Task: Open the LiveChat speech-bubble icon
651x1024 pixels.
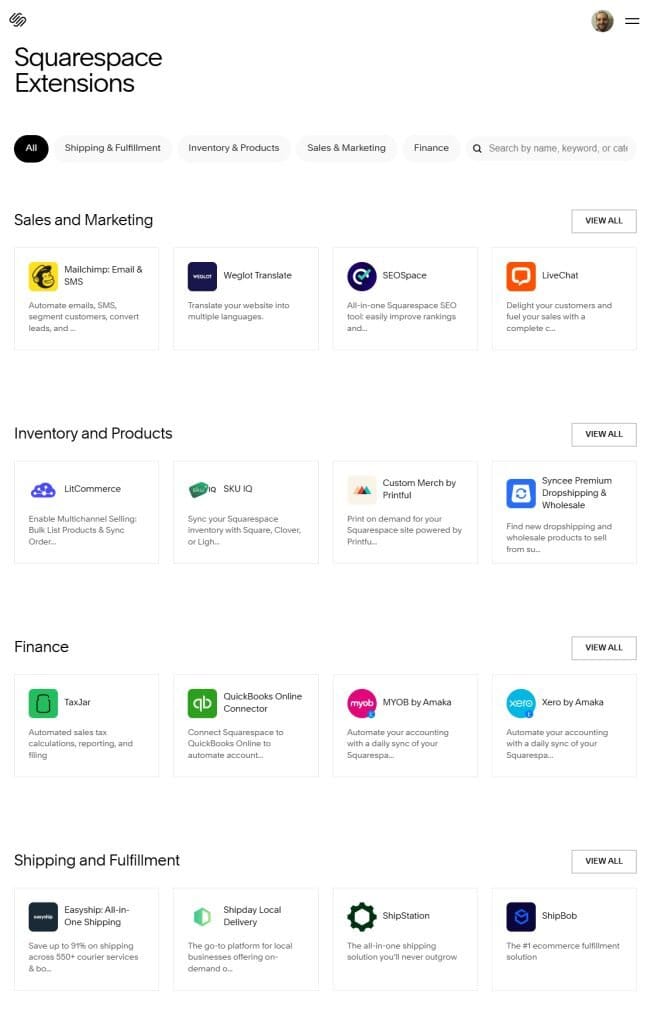Action: click(x=519, y=275)
